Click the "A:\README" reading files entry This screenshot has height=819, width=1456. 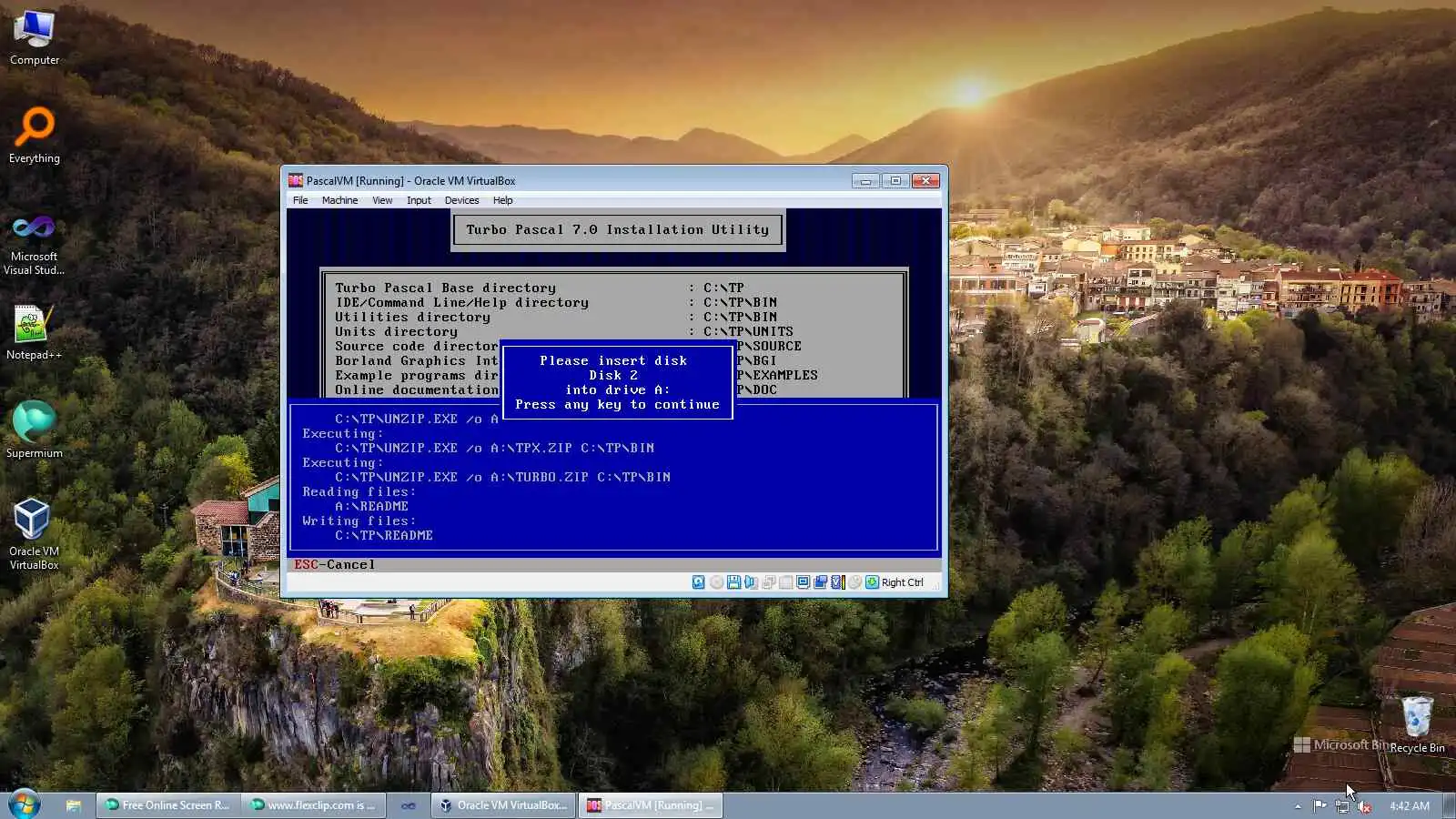(x=371, y=506)
